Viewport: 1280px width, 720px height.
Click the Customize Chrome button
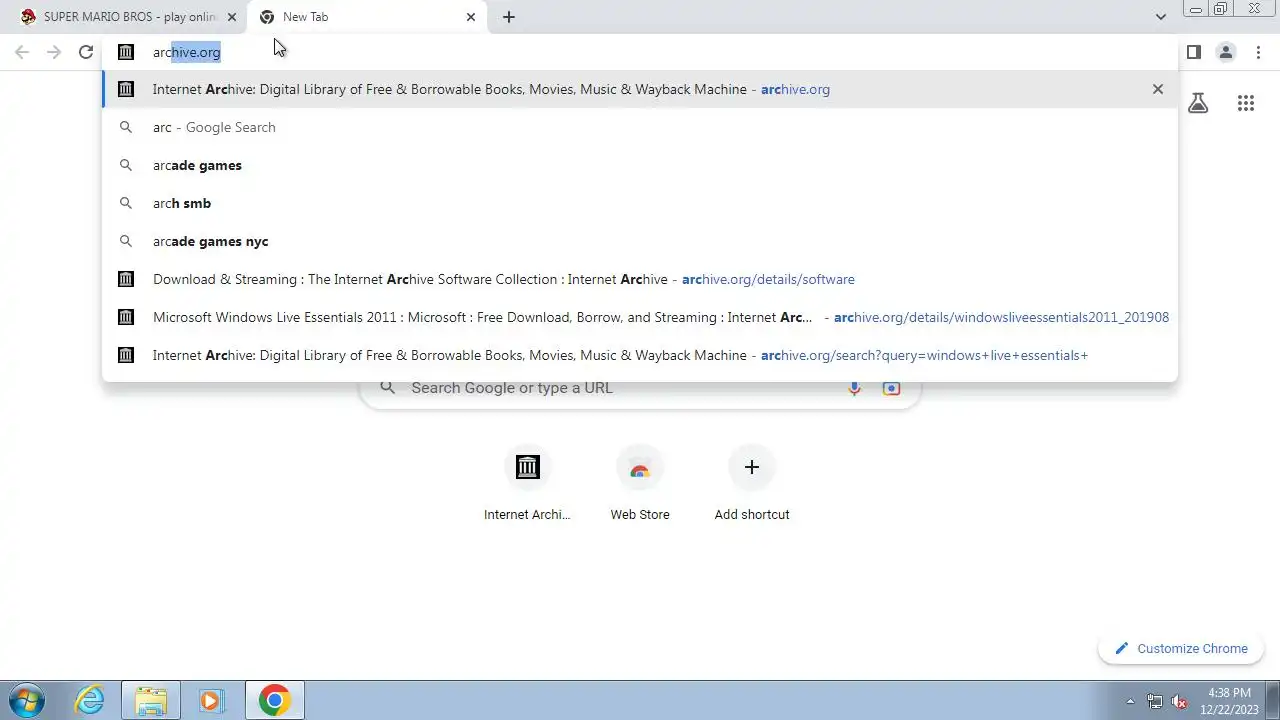coord(1181,648)
